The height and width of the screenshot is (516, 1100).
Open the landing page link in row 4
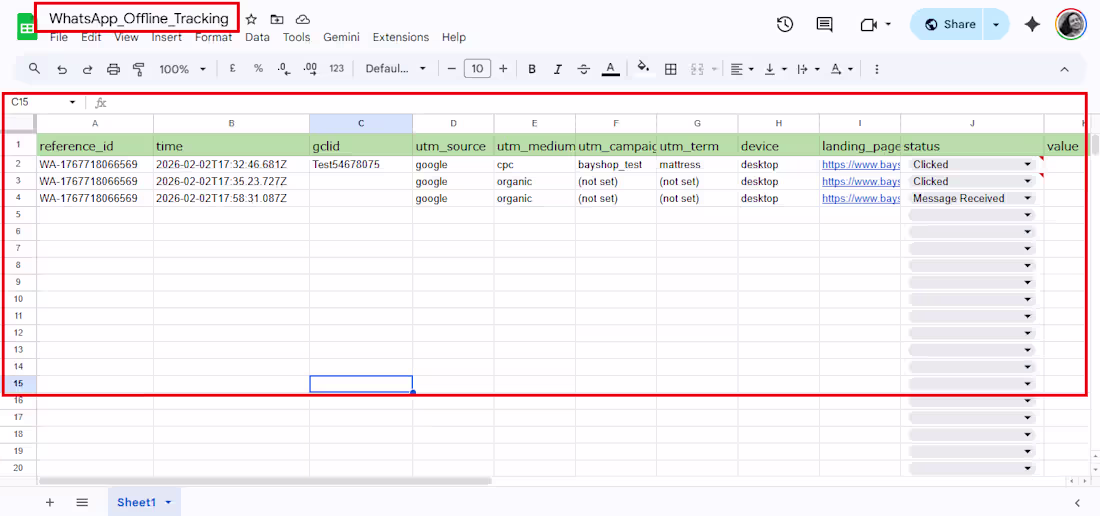(x=861, y=198)
